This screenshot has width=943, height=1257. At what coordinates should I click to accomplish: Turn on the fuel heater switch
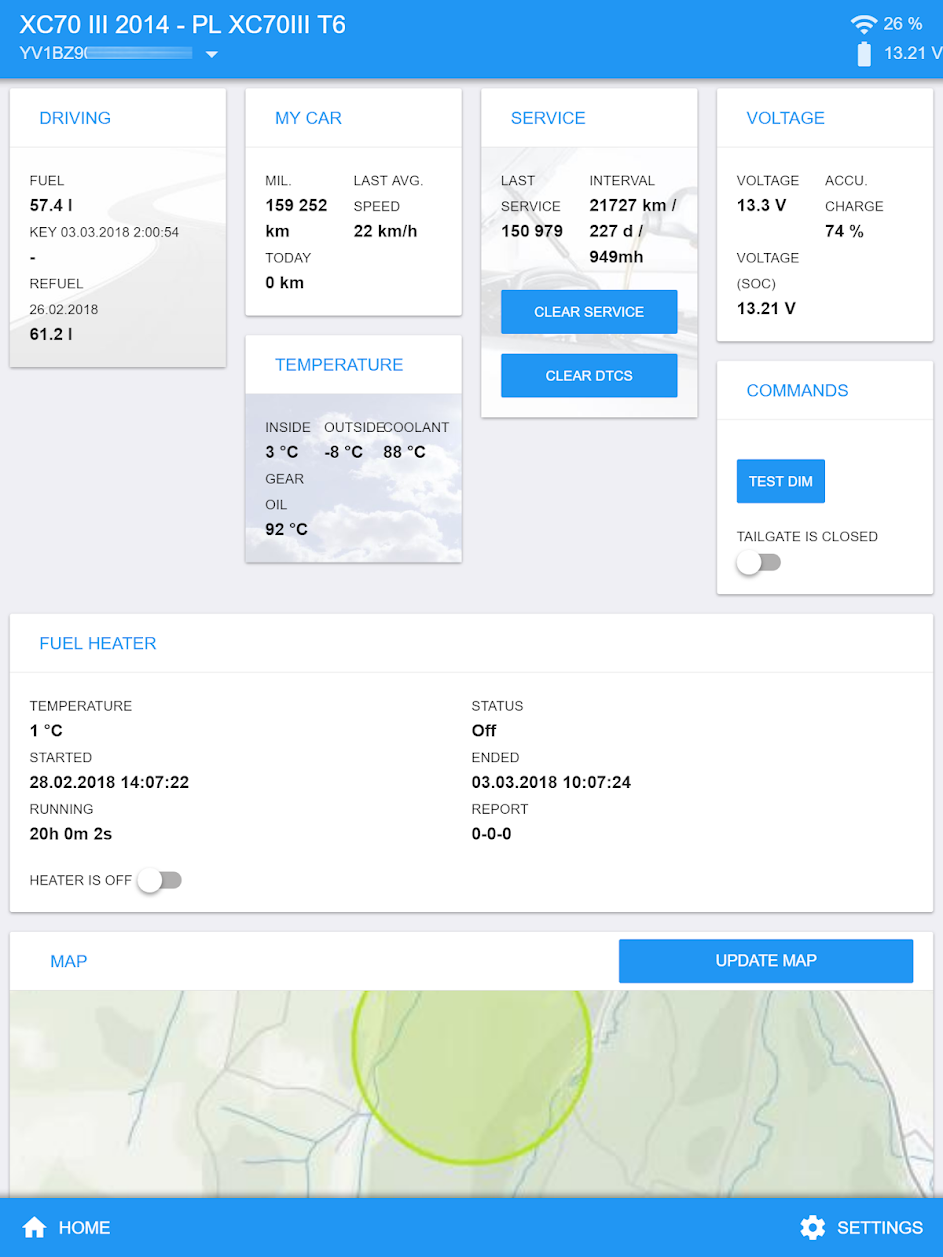click(160, 880)
